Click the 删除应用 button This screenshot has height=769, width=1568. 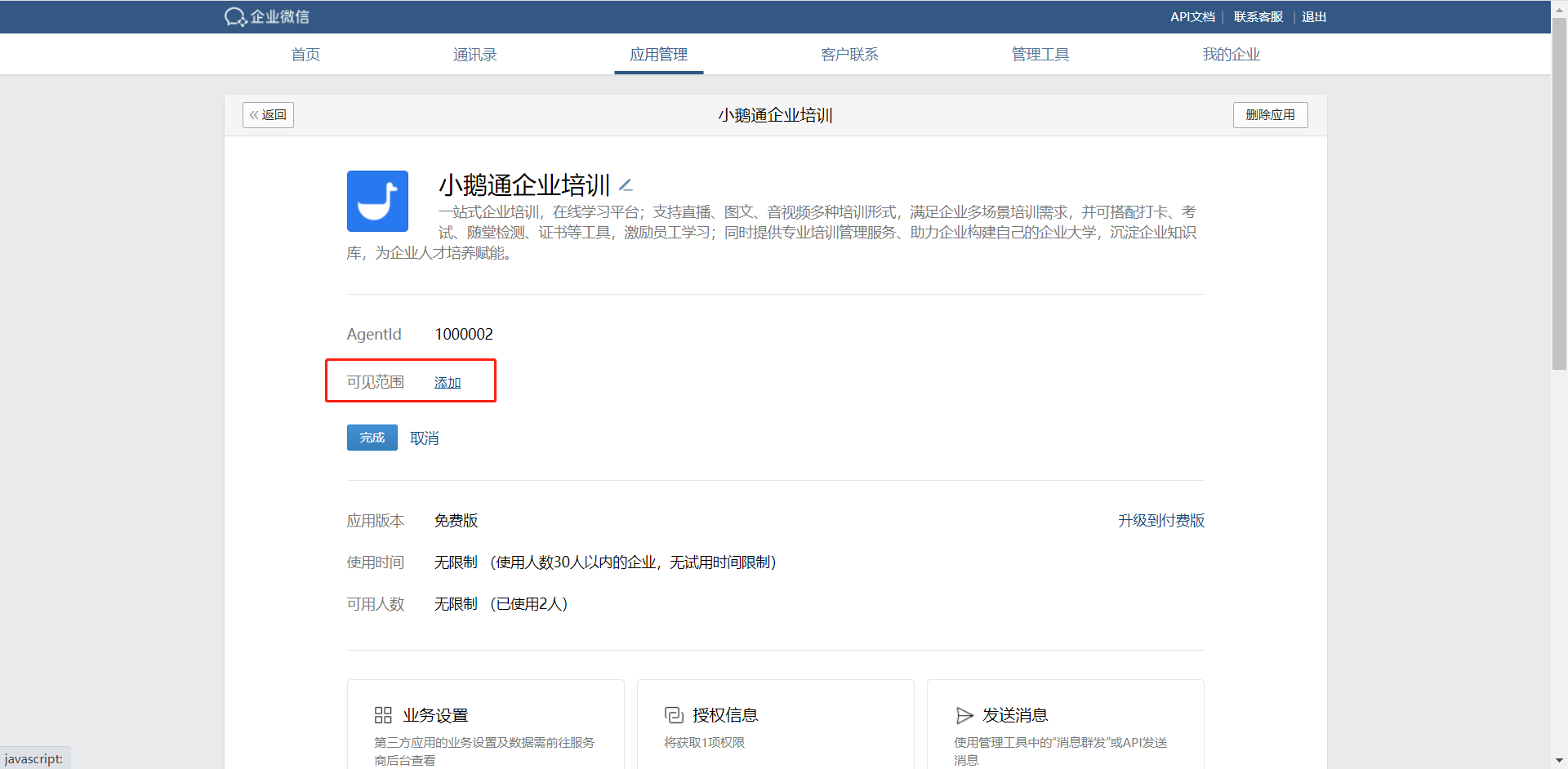(x=1271, y=115)
